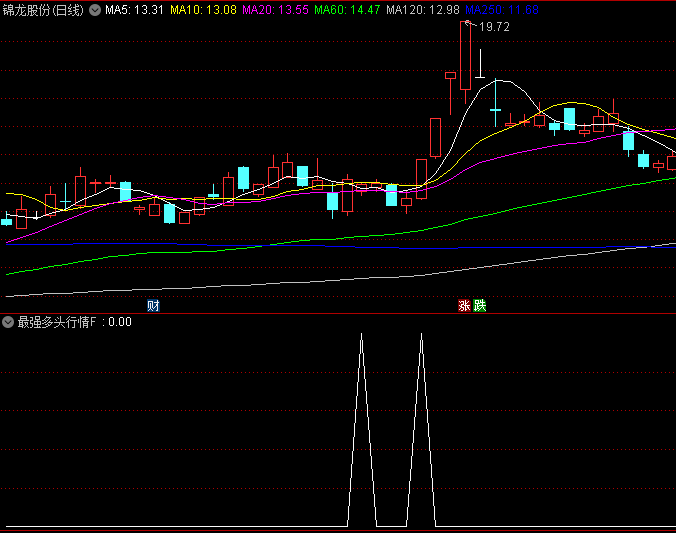Click the 19.72 high price annotation
The width and height of the screenshot is (676, 533).
click(495, 27)
